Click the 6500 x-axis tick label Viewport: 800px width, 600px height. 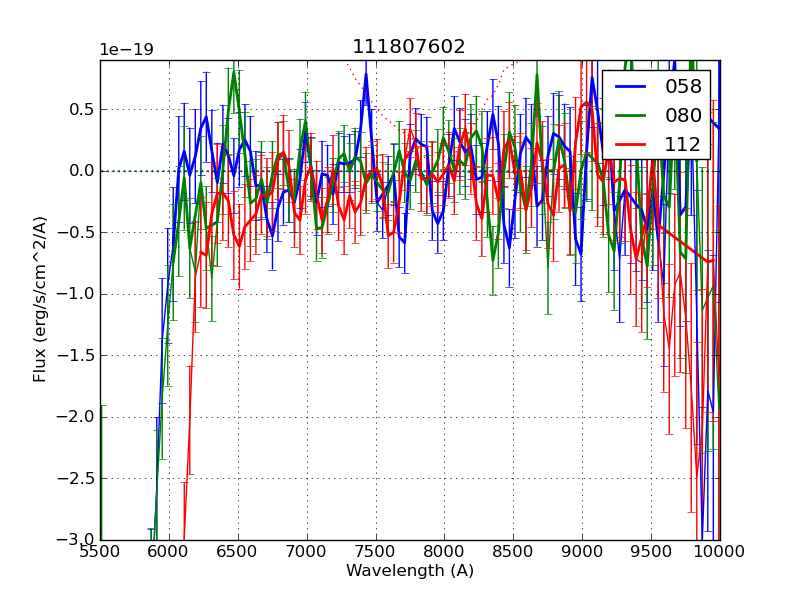coord(238,551)
